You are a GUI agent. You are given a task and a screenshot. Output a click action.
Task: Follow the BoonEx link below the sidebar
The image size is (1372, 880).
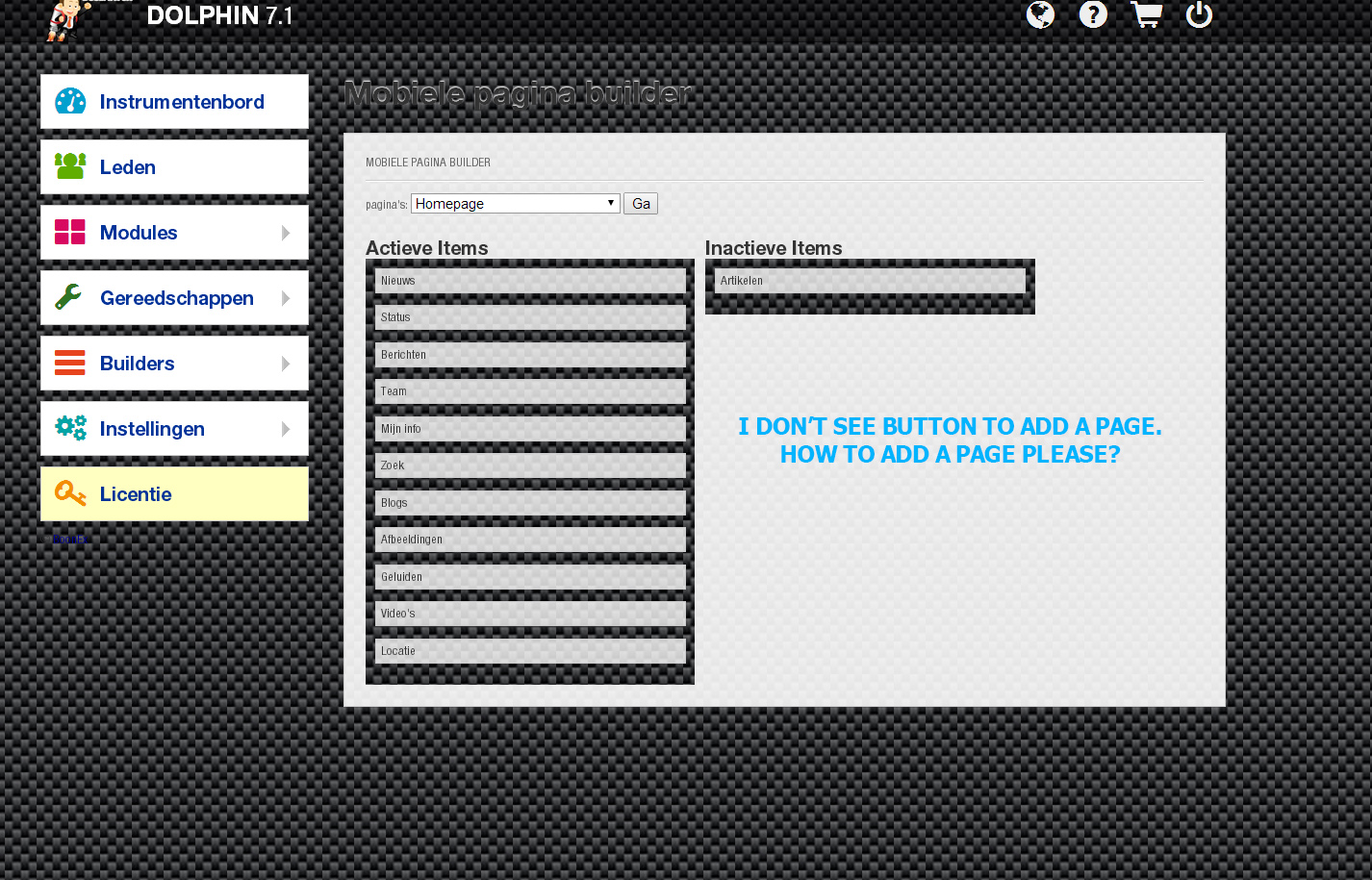[69, 540]
